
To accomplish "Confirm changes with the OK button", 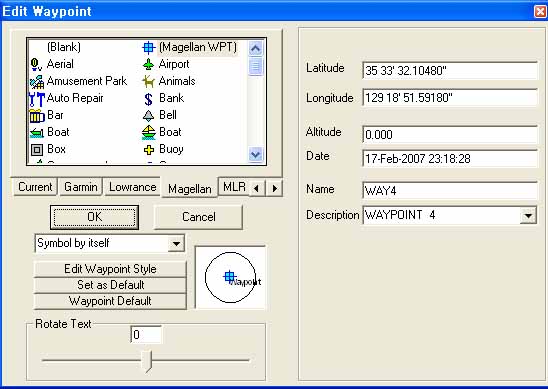I will (x=94, y=217).
